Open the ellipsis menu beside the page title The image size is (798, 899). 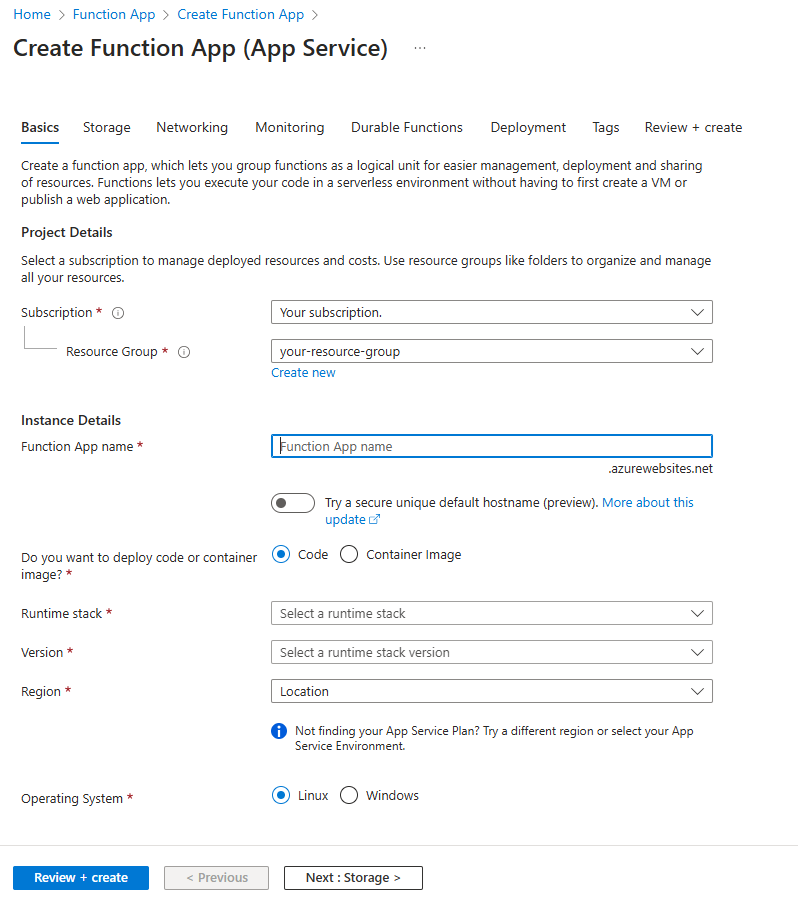[420, 48]
